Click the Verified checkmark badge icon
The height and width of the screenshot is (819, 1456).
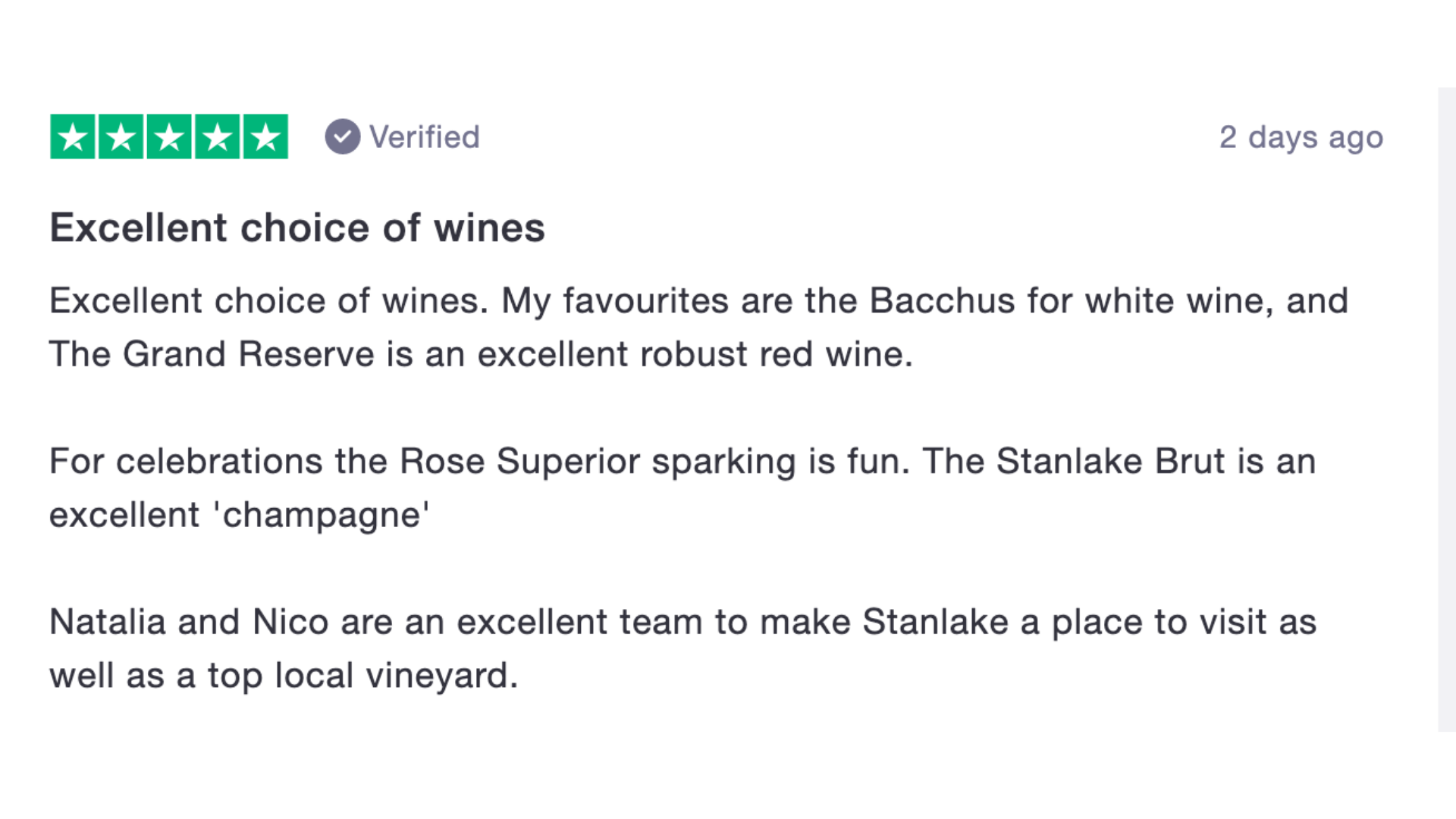[343, 136]
